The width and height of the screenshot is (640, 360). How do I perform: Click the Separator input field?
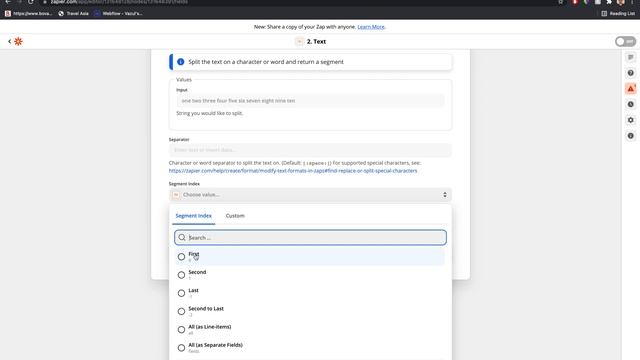coord(310,150)
